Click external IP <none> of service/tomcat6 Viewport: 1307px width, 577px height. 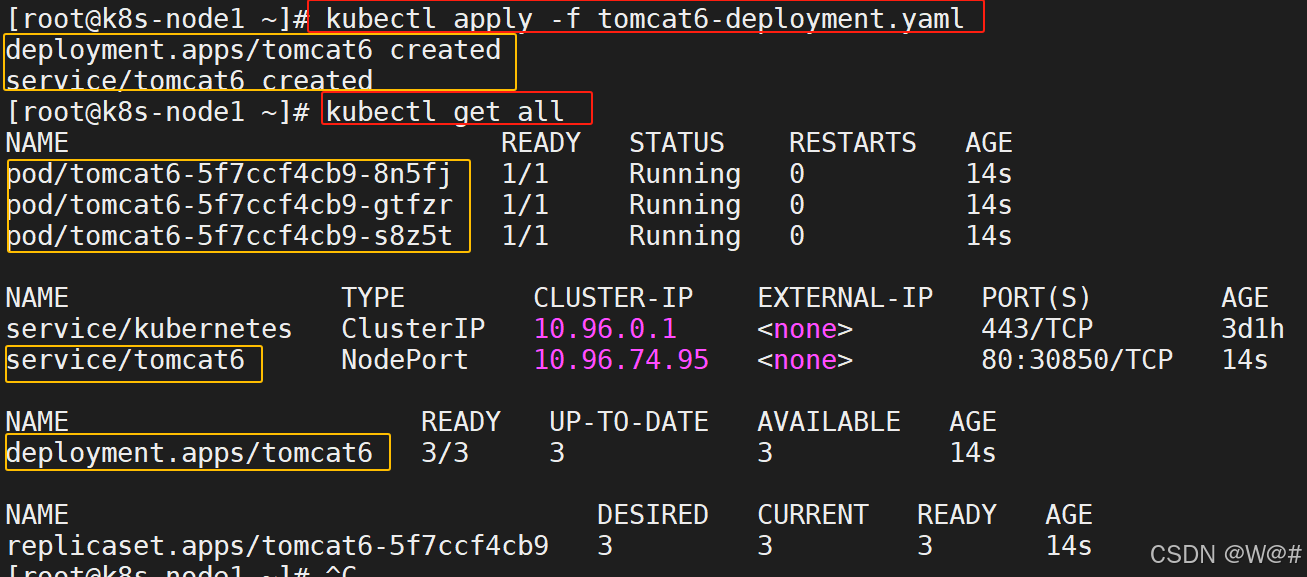(805, 360)
